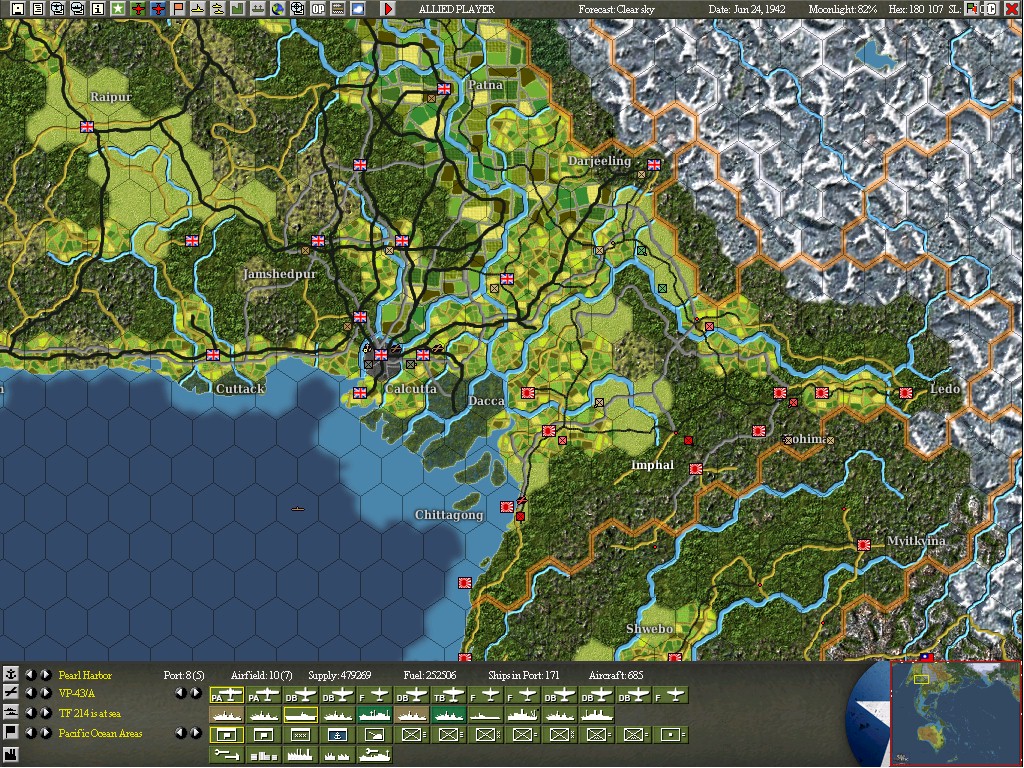Viewport: 1024px width, 768px height.
Task: Click the world minimap thumbnail
Action: click(954, 713)
